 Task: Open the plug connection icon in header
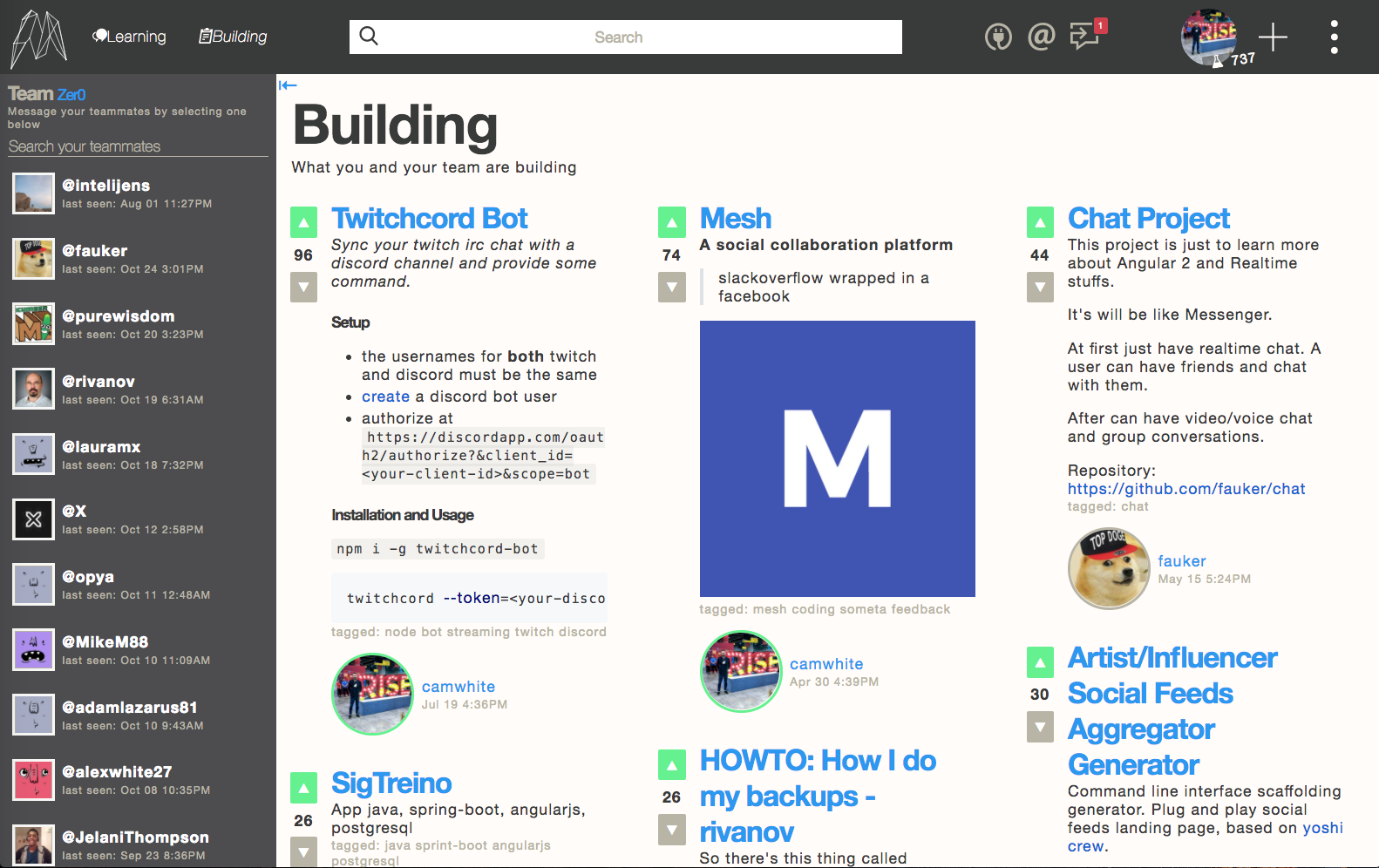pyautogui.click(x=998, y=37)
